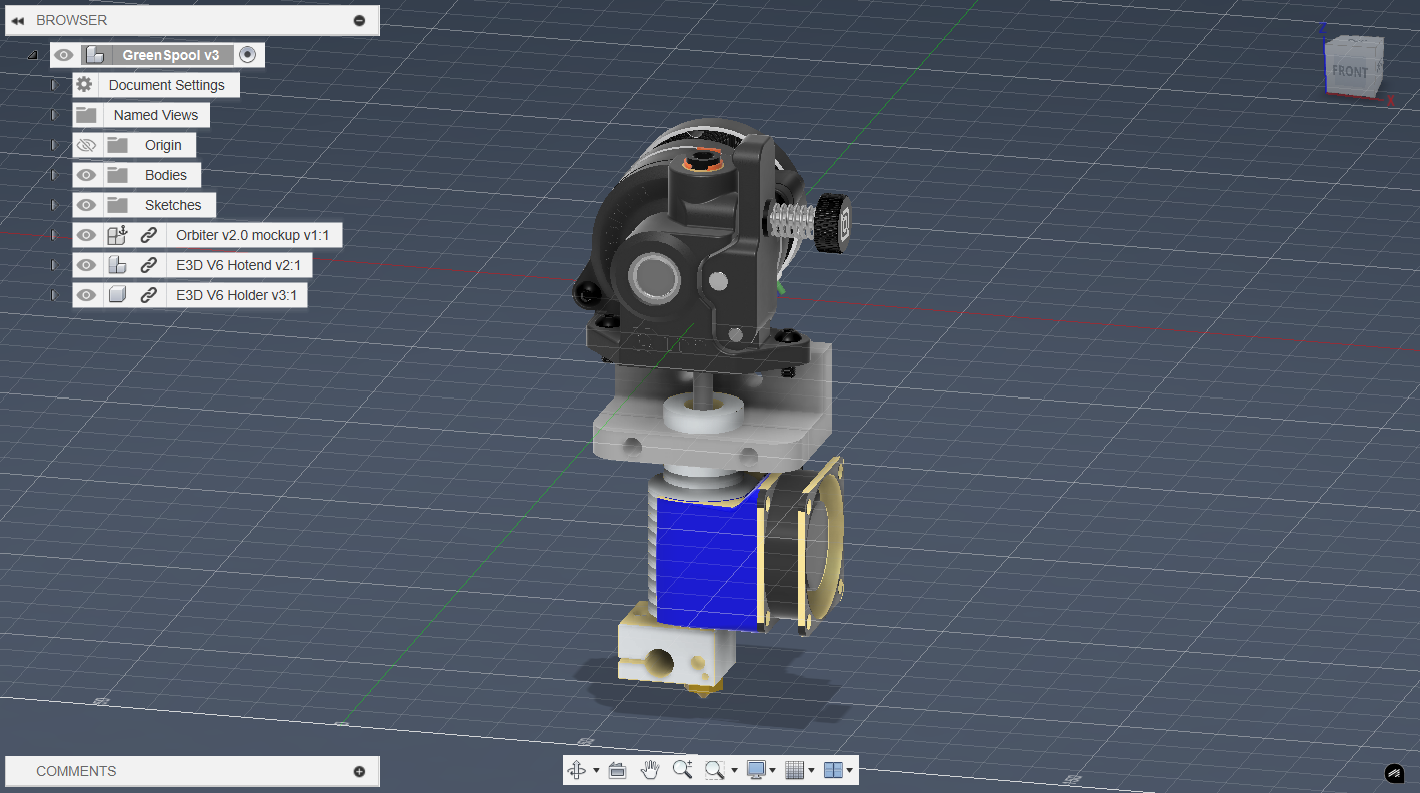Click the Sketches folder icon

118,205
